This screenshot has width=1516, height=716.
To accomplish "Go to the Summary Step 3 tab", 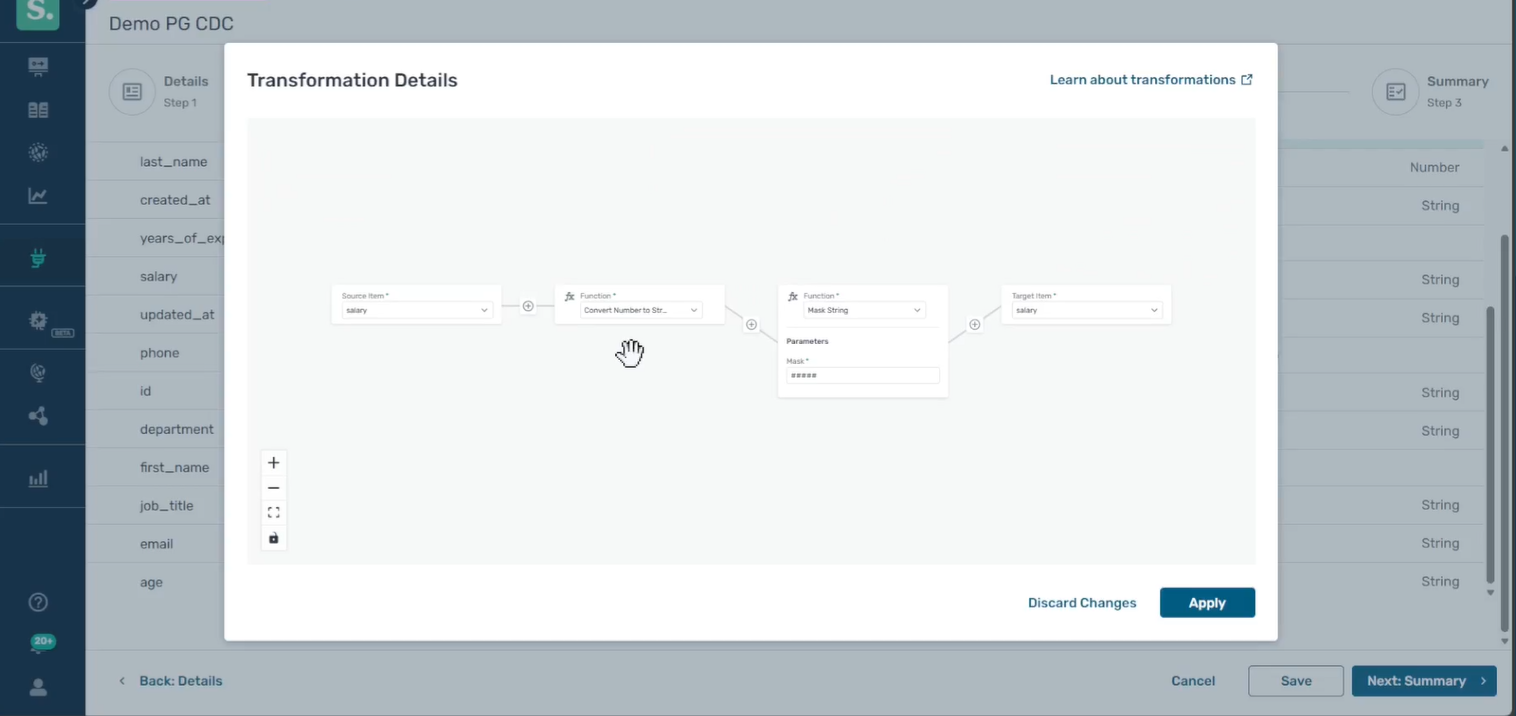I will click(1430, 91).
